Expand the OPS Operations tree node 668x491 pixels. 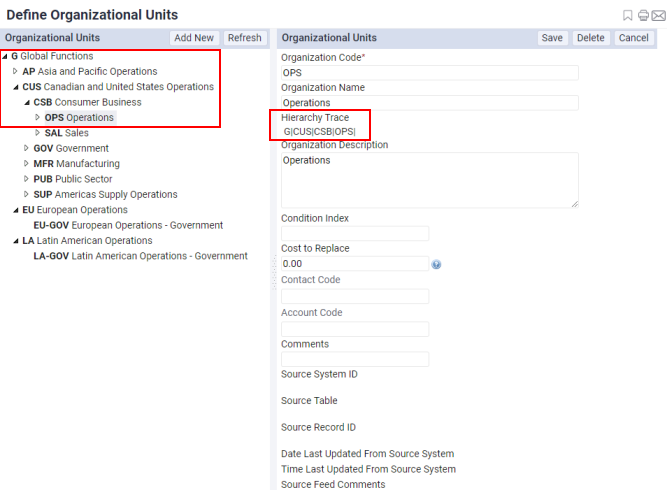pos(37,117)
